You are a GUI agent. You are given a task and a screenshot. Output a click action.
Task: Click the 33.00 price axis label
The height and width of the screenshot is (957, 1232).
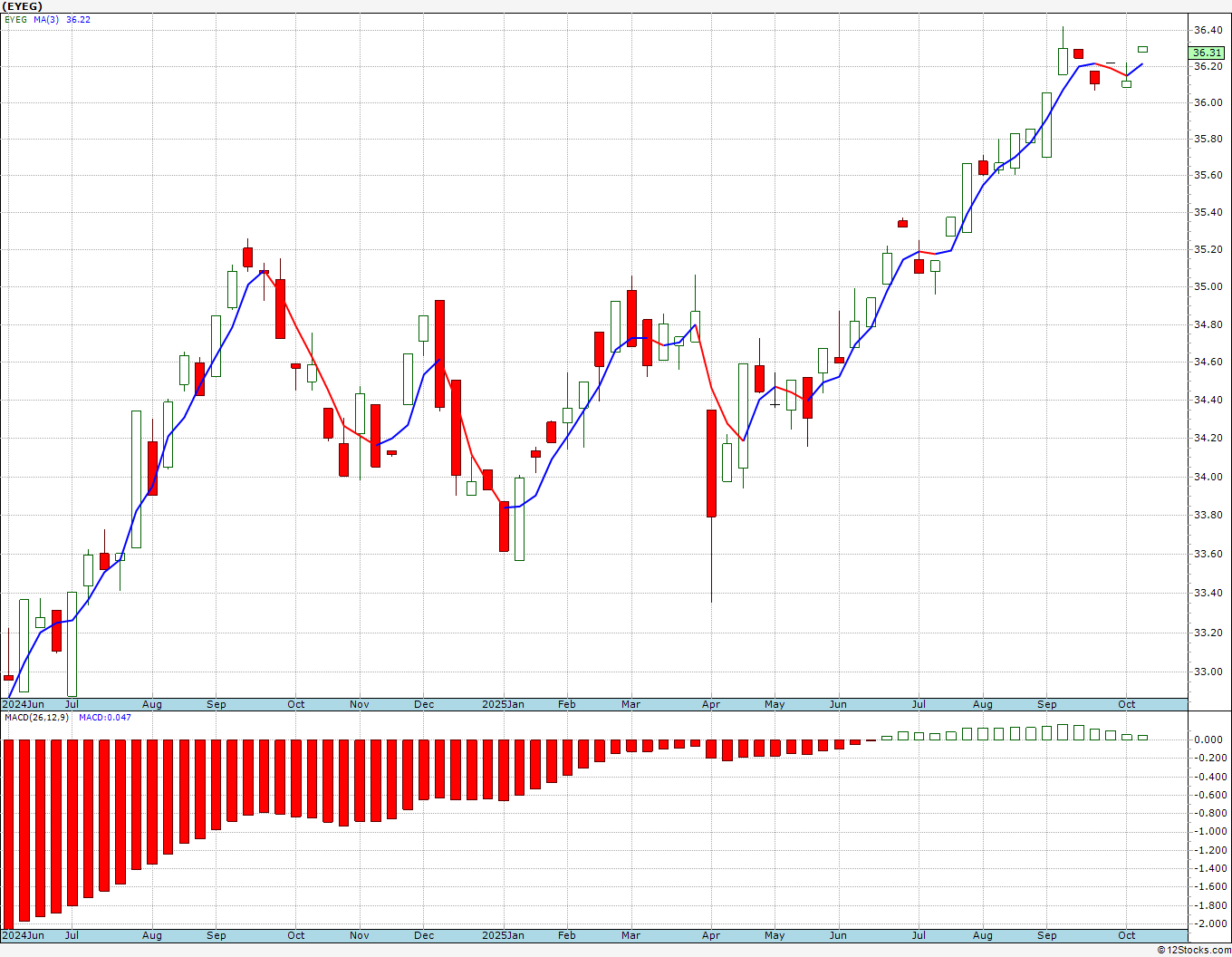tap(1207, 672)
